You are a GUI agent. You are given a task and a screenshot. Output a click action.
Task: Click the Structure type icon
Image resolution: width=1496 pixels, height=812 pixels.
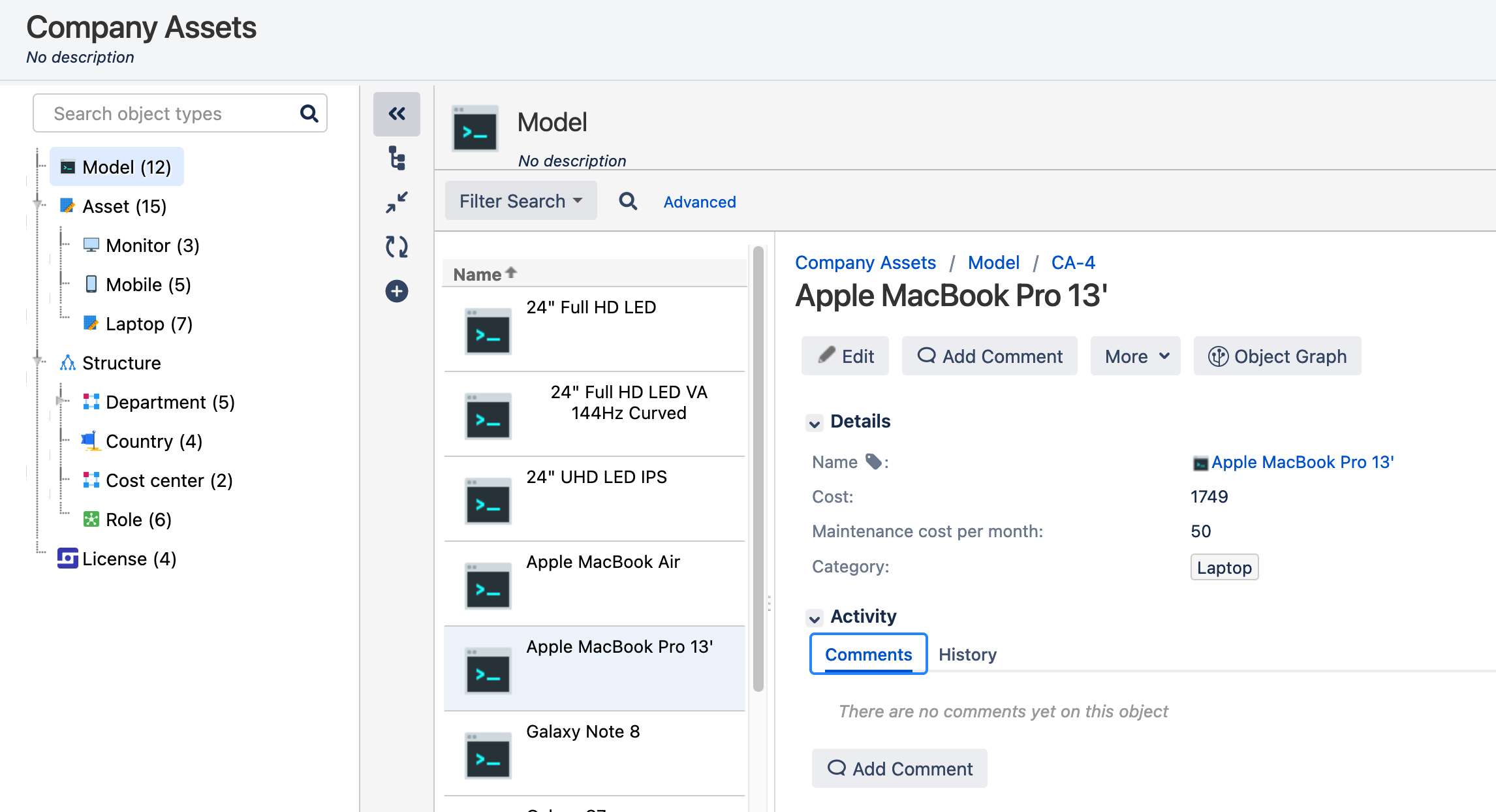click(68, 363)
